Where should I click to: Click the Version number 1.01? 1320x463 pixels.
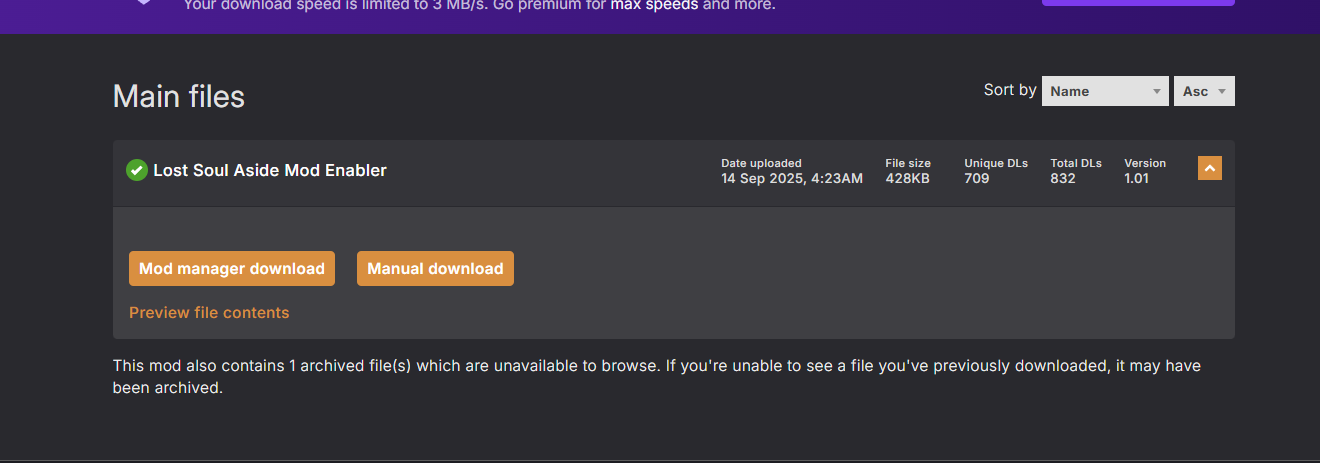click(x=1136, y=178)
